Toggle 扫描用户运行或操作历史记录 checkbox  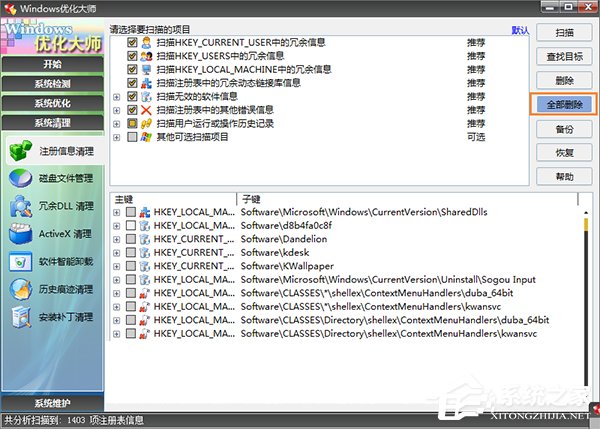click(x=132, y=123)
